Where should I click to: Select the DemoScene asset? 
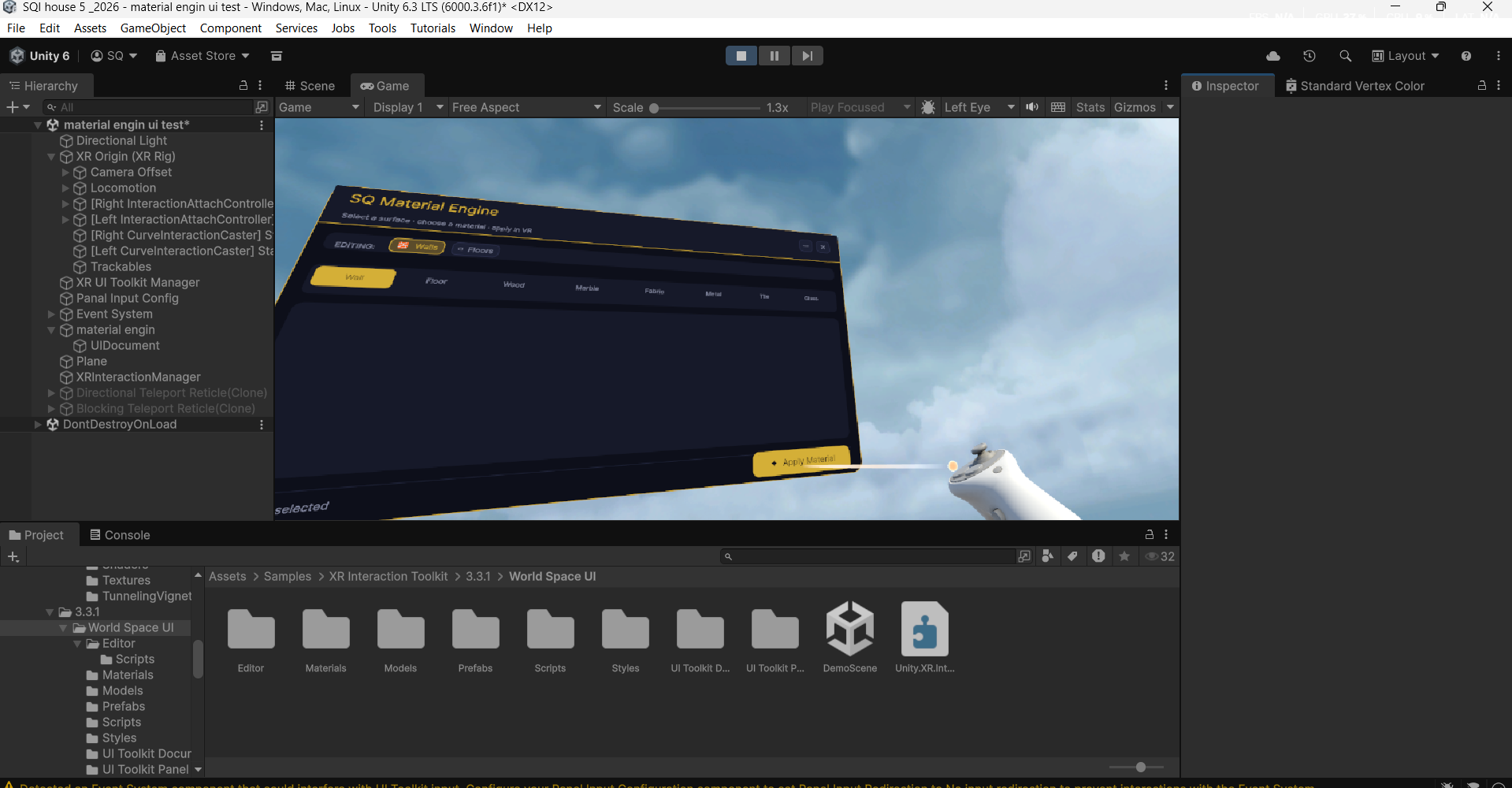(x=849, y=637)
